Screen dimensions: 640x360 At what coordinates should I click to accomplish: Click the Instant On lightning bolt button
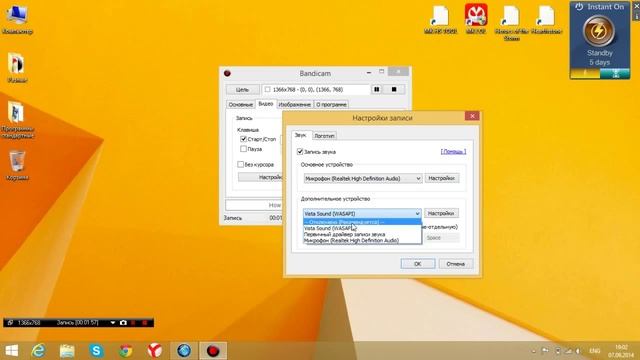tap(599, 31)
